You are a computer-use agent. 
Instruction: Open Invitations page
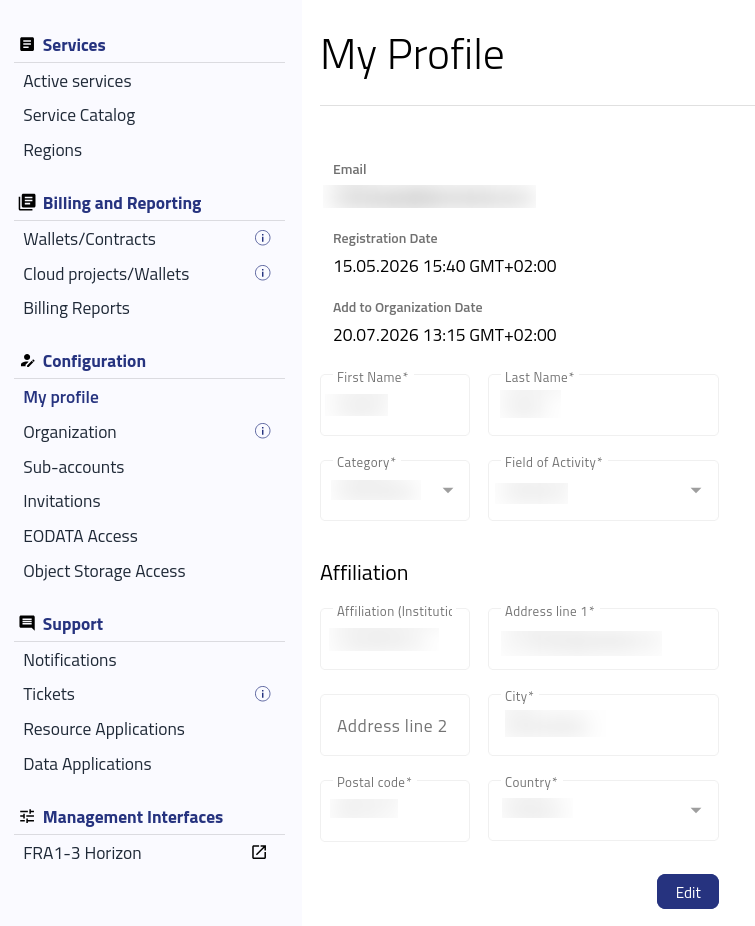point(62,501)
